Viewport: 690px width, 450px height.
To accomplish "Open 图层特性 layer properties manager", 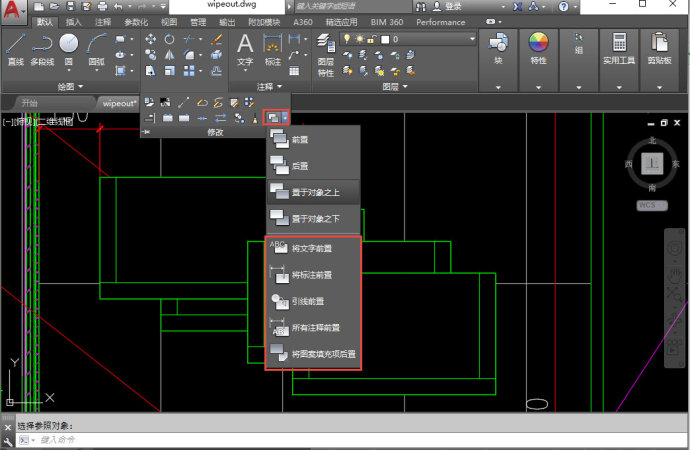I will pos(326,55).
